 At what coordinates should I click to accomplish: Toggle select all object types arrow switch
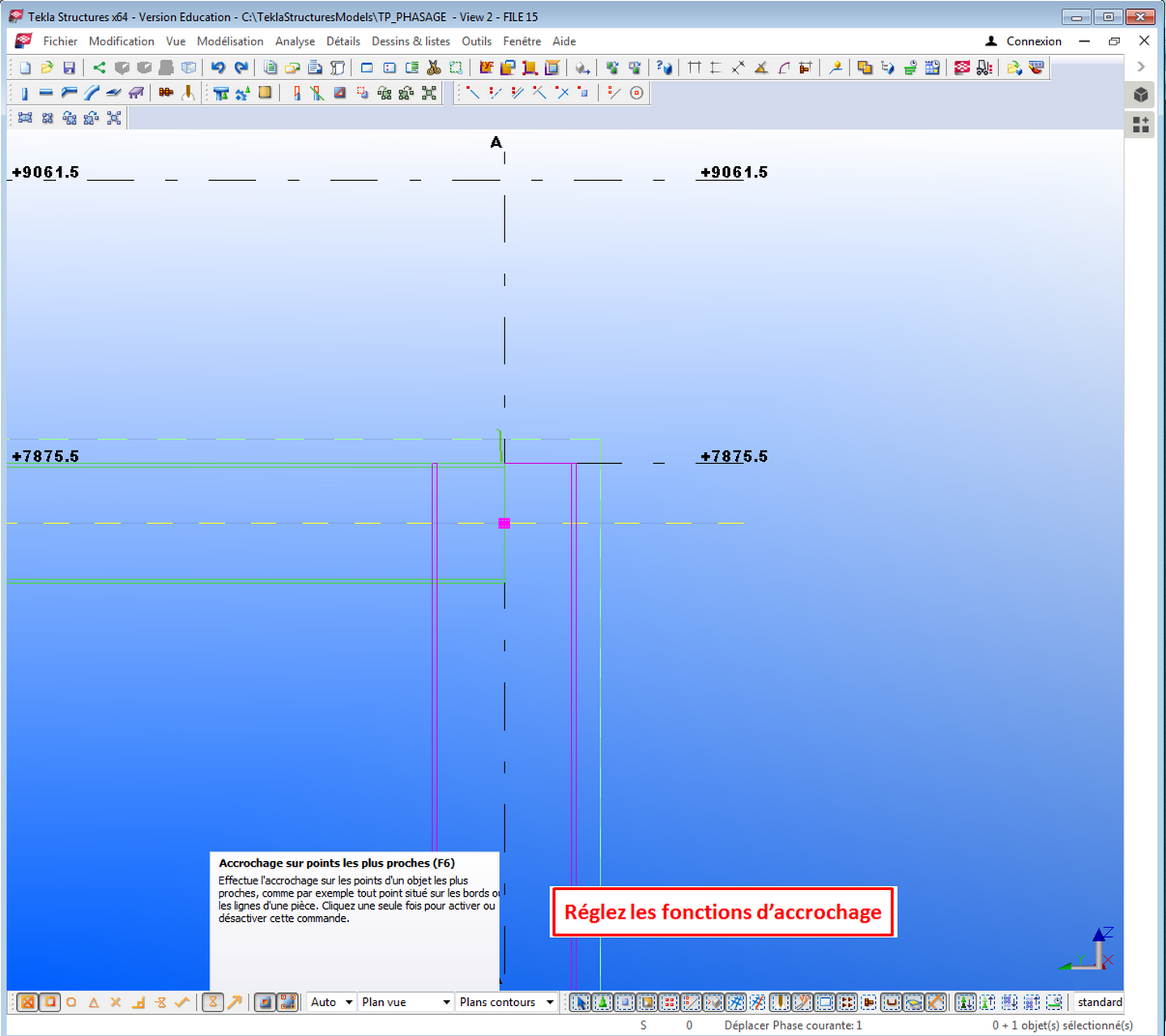[x=581, y=1002]
